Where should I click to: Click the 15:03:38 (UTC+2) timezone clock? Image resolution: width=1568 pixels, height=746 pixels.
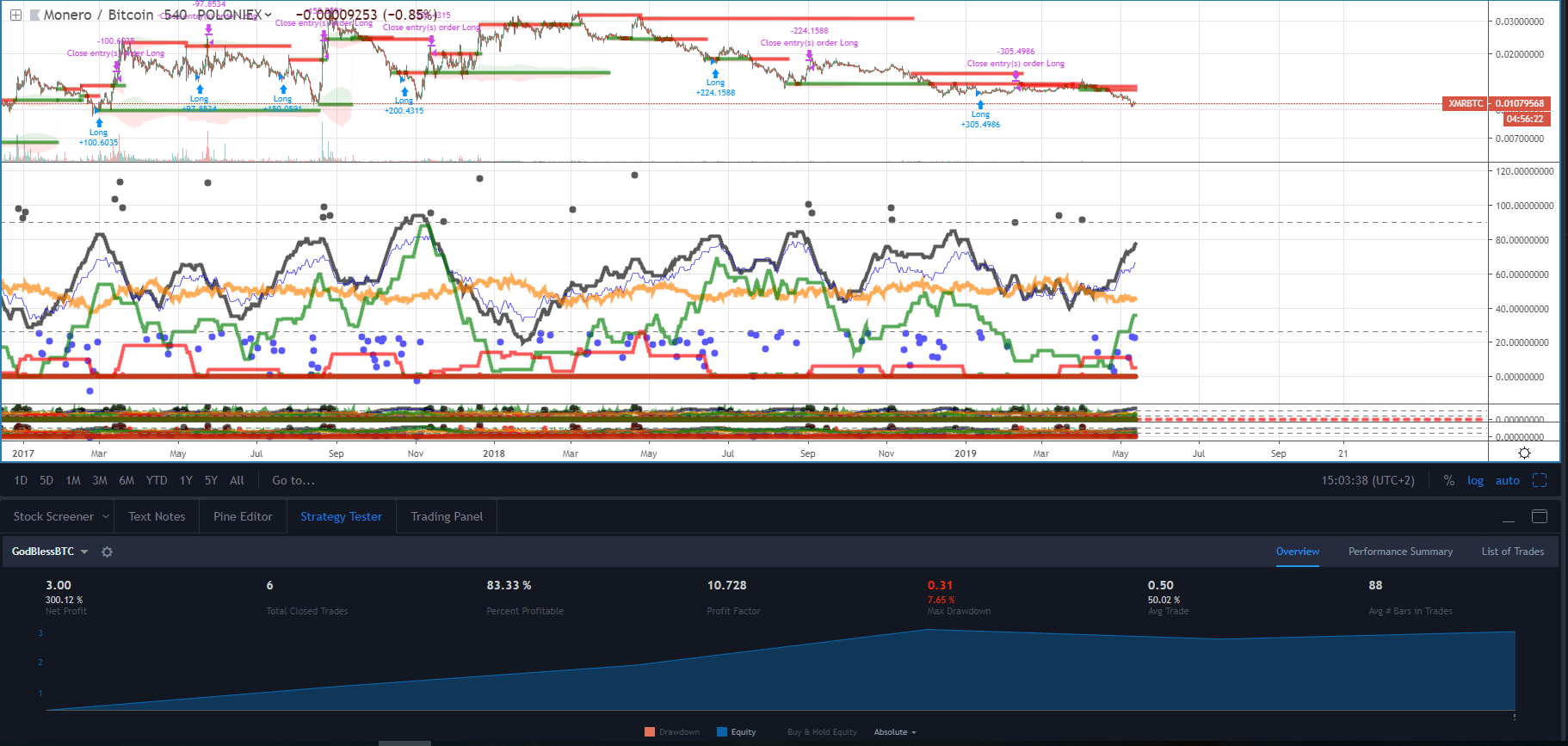coord(1367,480)
